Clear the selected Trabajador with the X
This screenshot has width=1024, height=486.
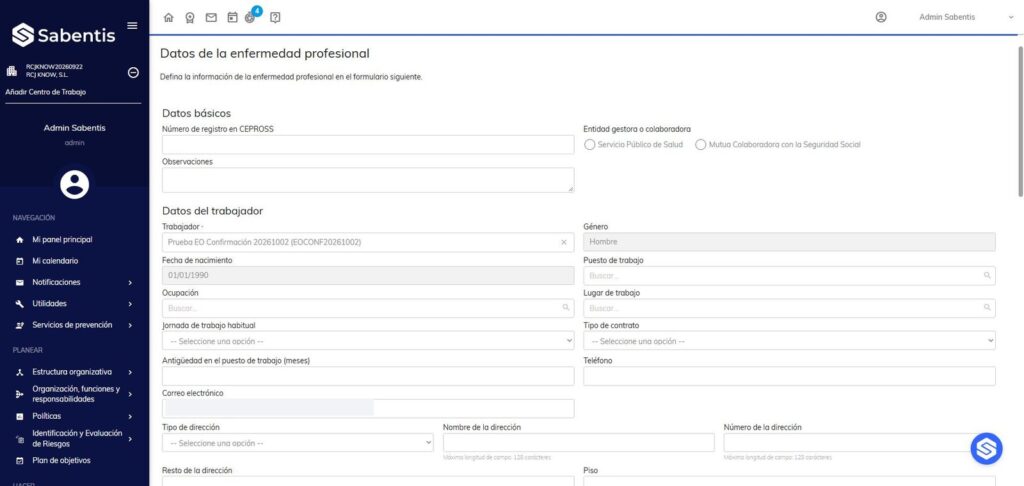coord(564,242)
